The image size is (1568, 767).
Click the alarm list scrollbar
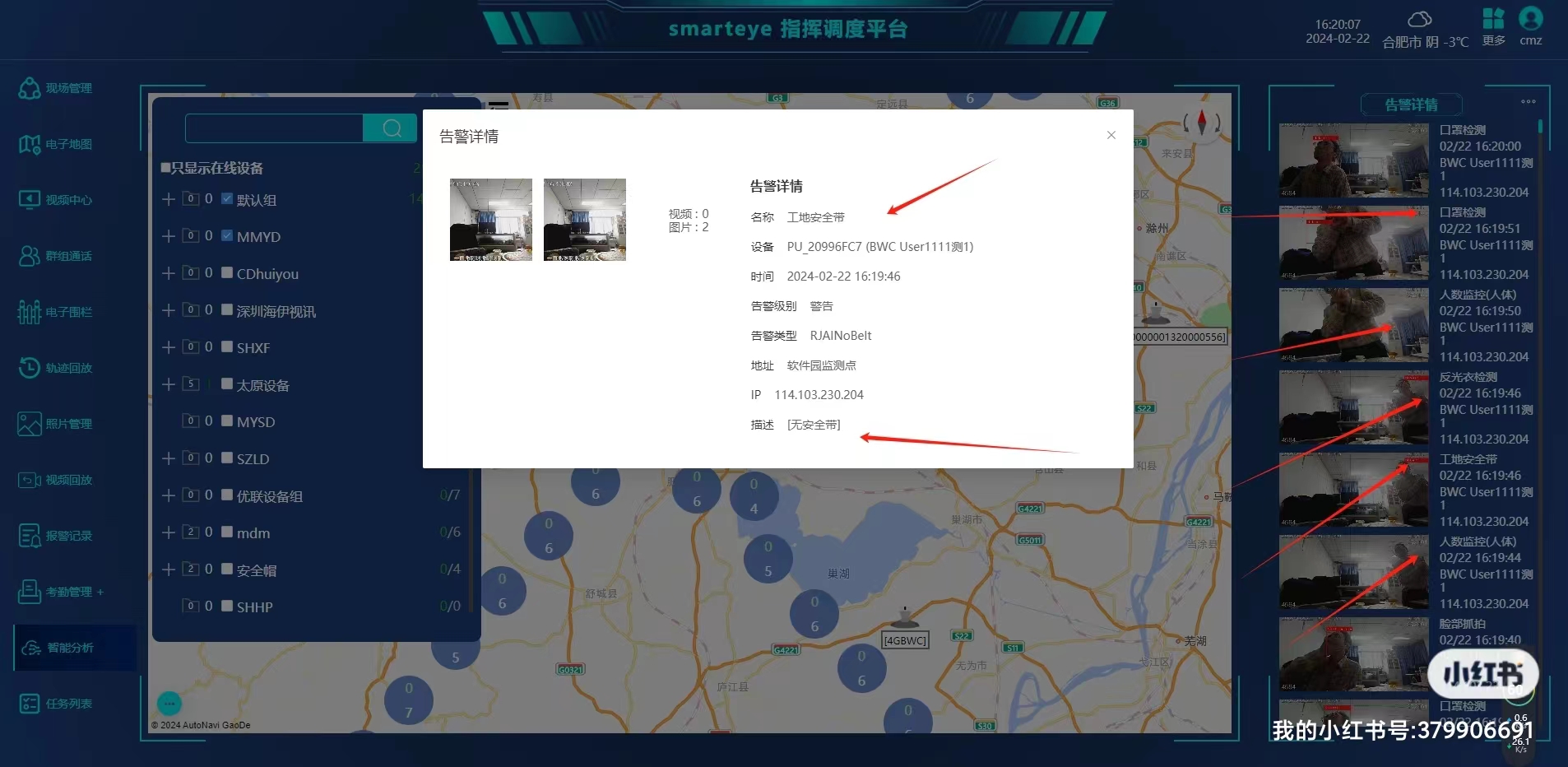[x=1540, y=128]
